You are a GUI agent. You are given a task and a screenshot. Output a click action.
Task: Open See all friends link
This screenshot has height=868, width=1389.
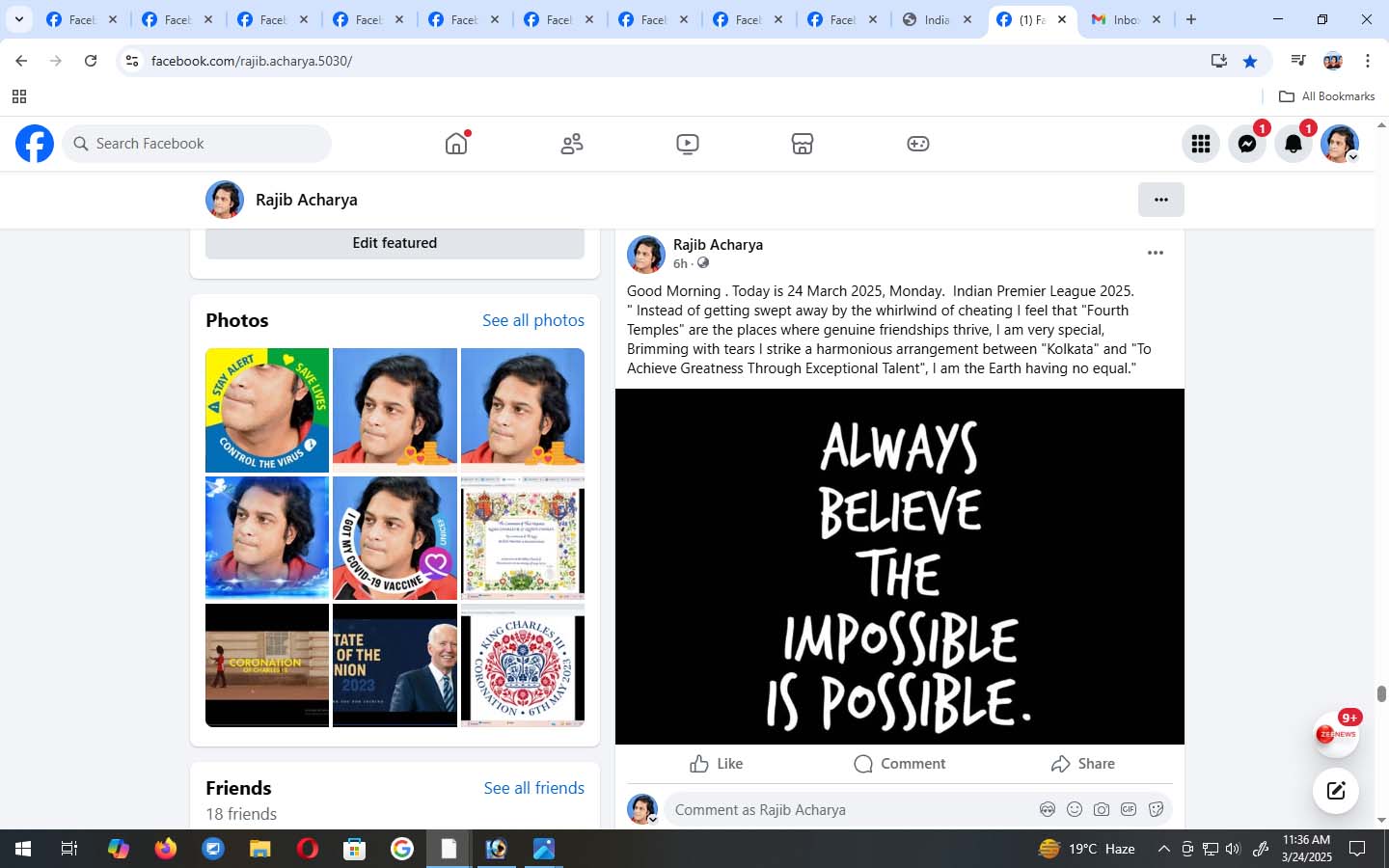[534, 788]
